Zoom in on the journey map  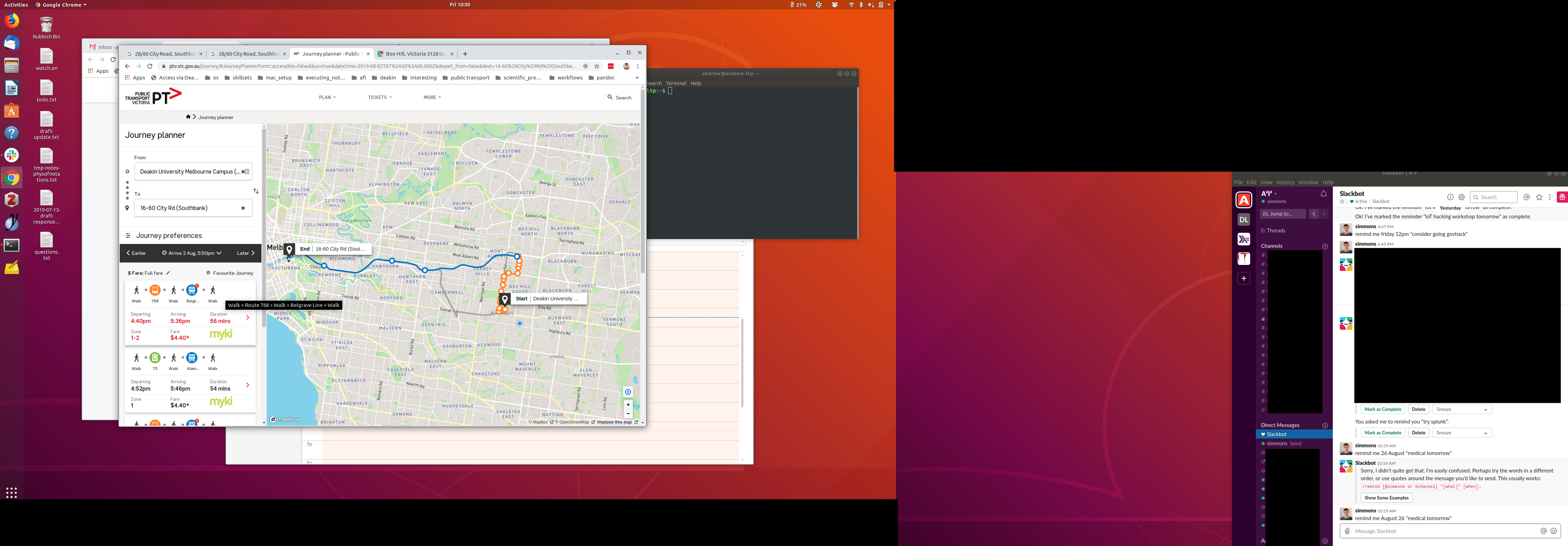(x=628, y=405)
